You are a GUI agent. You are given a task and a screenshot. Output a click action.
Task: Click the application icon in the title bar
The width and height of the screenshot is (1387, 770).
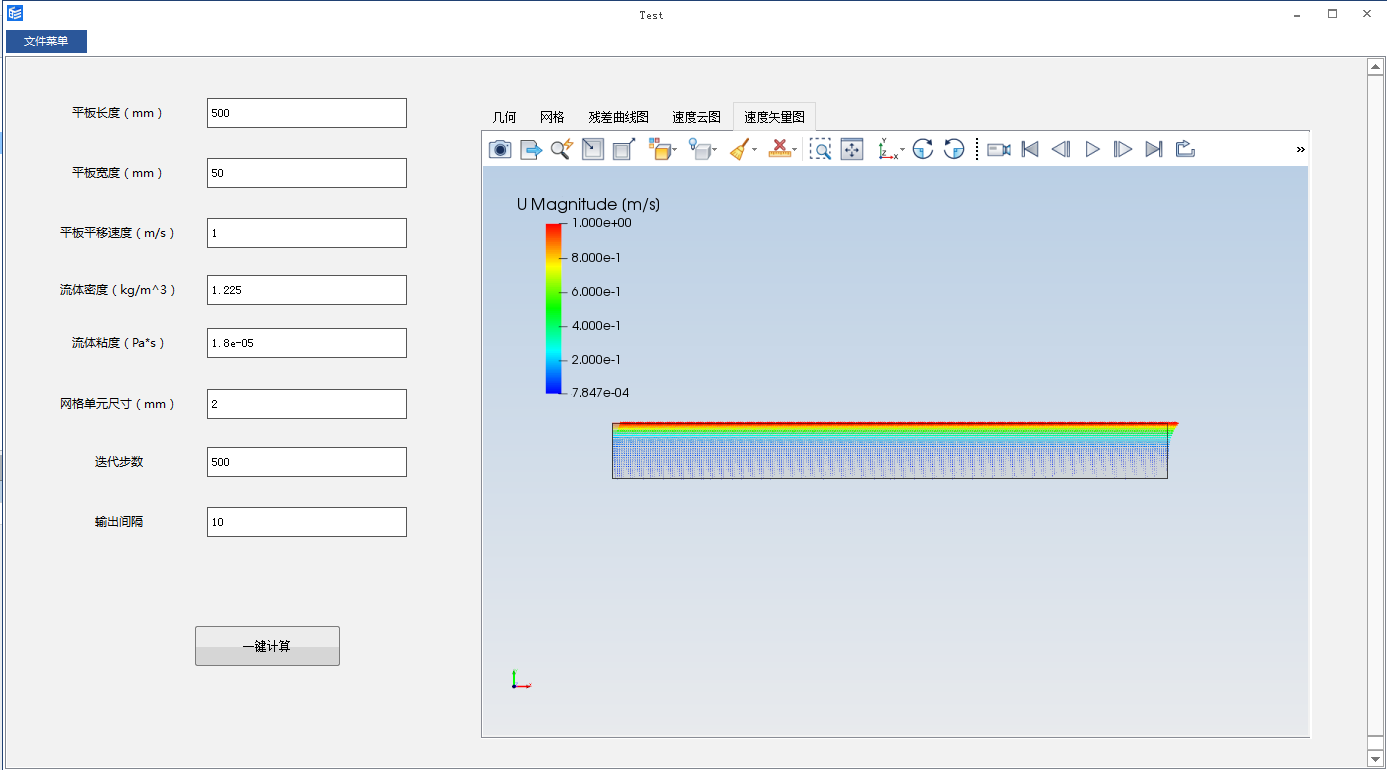(14, 13)
